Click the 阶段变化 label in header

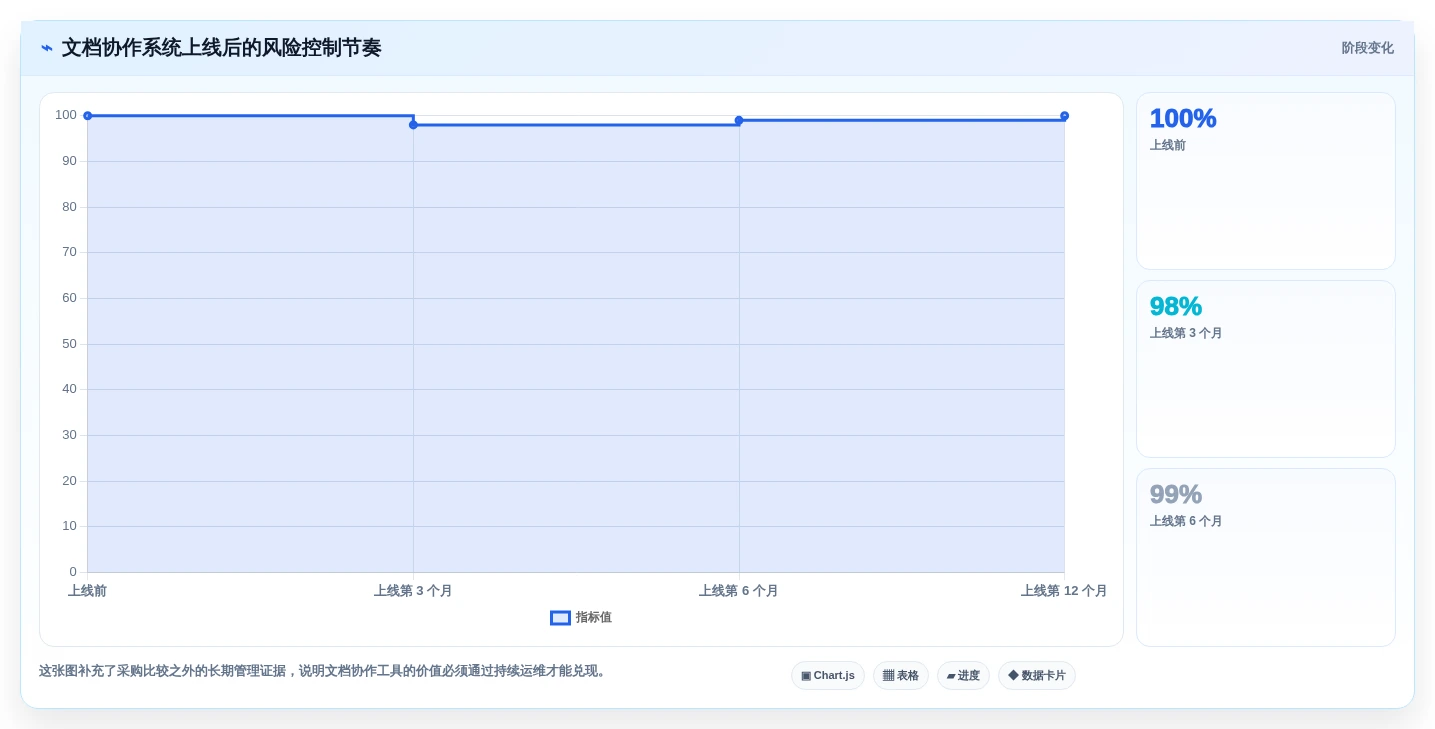(x=1367, y=48)
